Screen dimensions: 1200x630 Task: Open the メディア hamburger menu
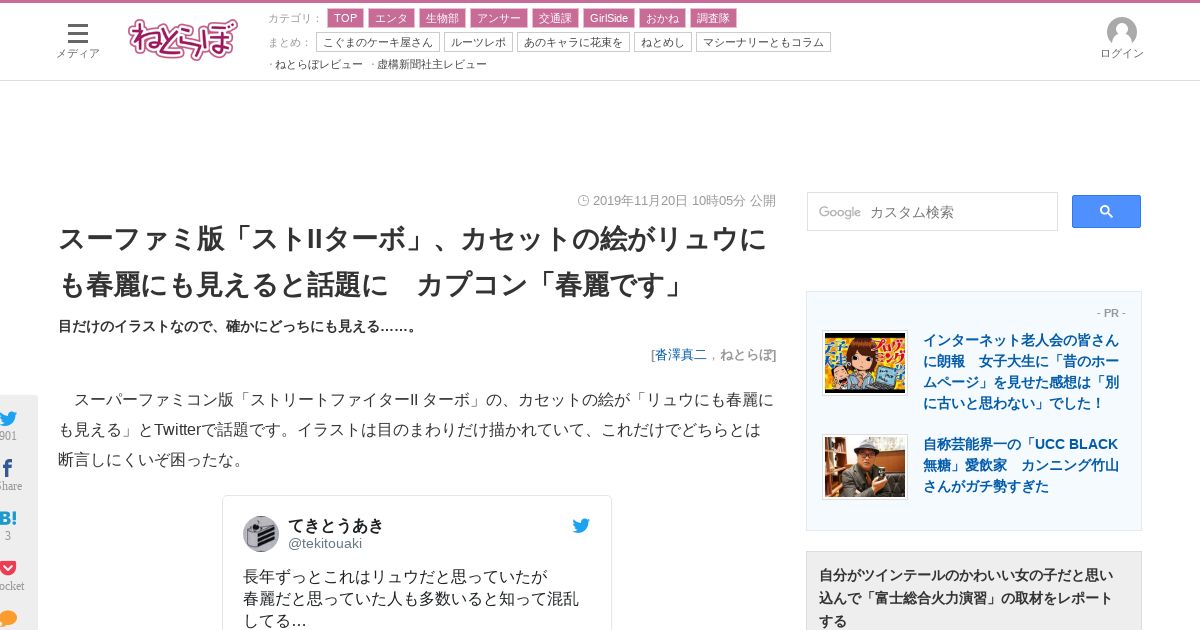pyautogui.click(x=77, y=34)
